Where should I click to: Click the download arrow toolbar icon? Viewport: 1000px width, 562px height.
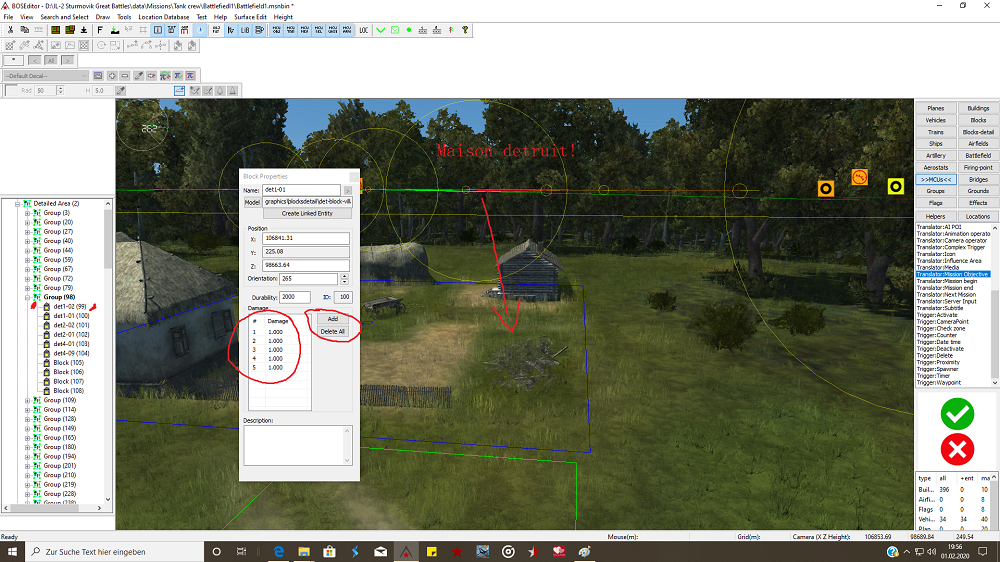[84, 30]
